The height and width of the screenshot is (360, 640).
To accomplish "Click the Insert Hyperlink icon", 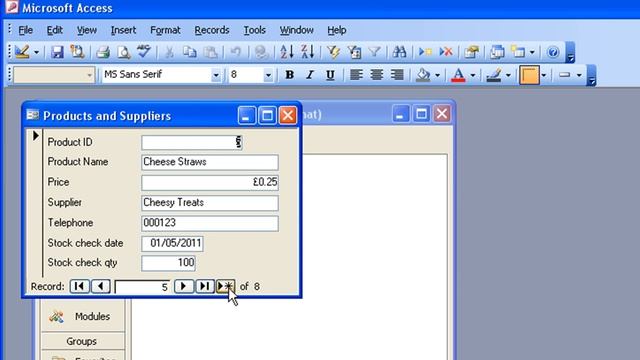I will click(x=261, y=52).
